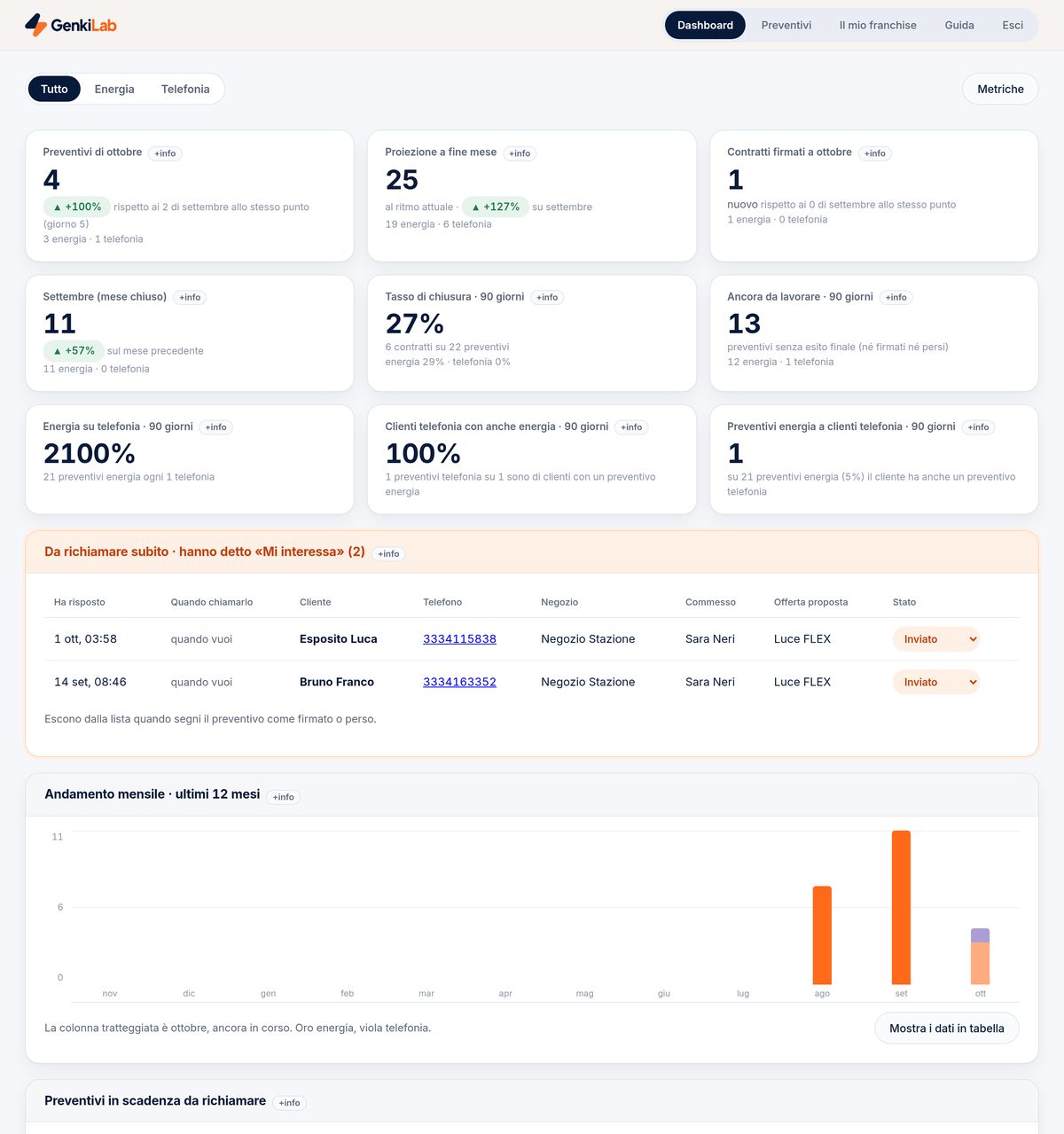This screenshot has width=1064, height=1134.
Task: Click the 'ott' month label on chart
Action: pyautogui.click(x=980, y=994)
